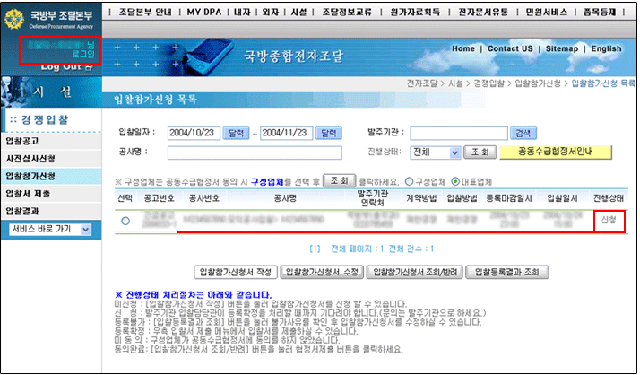Open the 내자 menu
Screen dimensions: 640x375
point(242,12)
